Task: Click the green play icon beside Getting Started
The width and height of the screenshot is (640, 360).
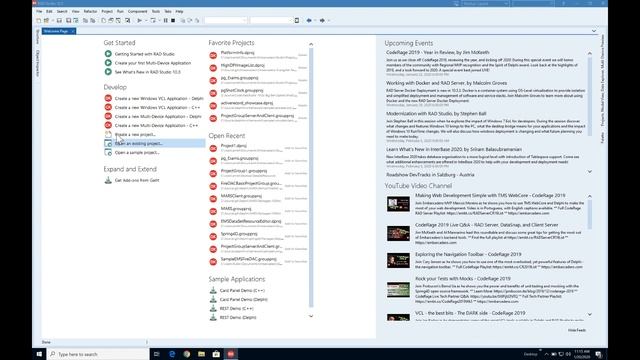Action: coord(108,54)
